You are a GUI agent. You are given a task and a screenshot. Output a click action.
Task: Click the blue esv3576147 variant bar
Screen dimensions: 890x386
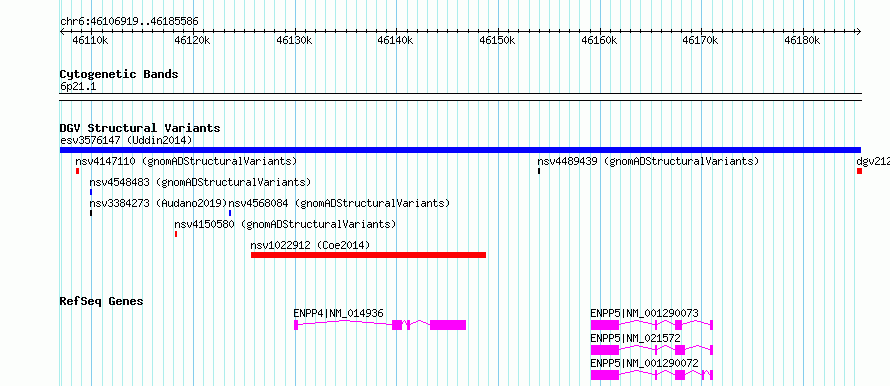coord(460,150)
